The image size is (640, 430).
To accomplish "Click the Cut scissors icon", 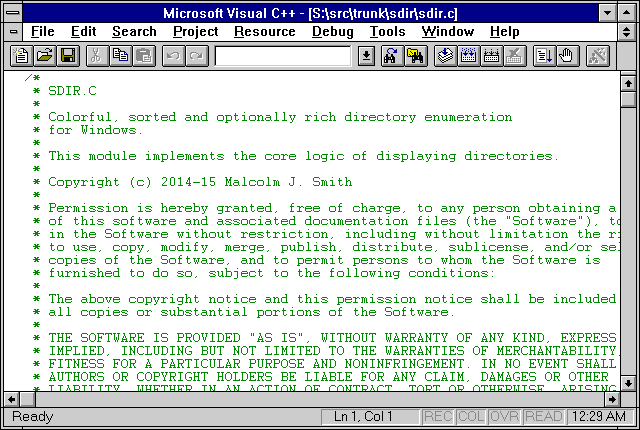I will point(97,56).
